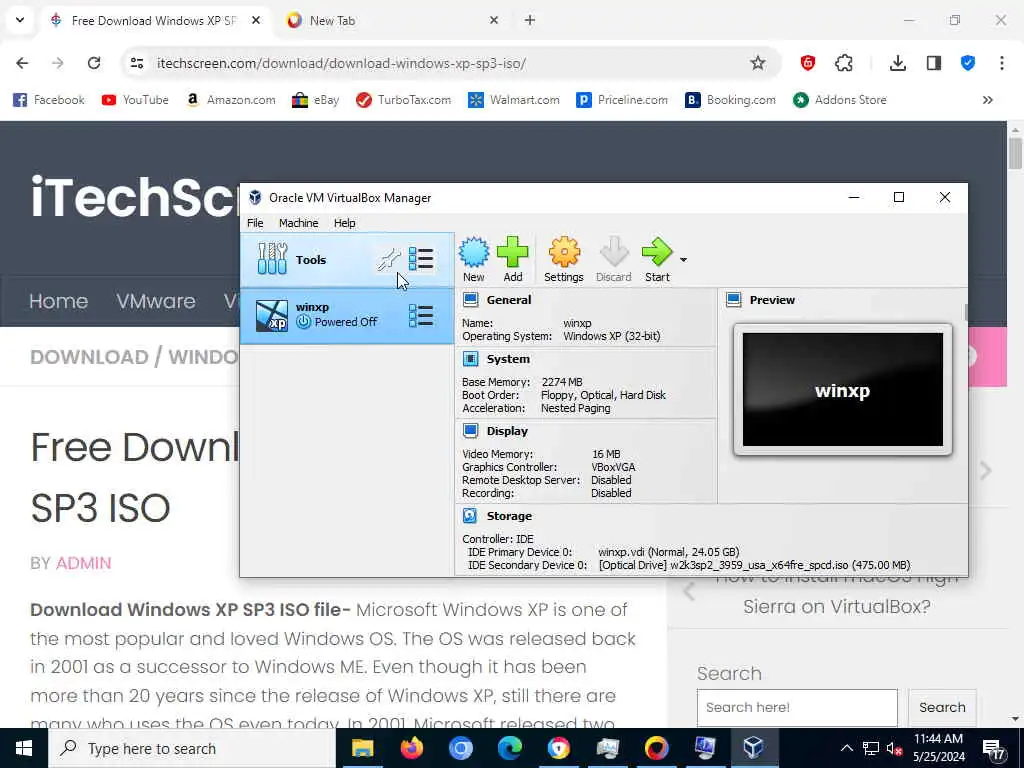Open the TurboTax.com bookmark
This screenshot has width=1024, height=768.
(x=404, y=100)
